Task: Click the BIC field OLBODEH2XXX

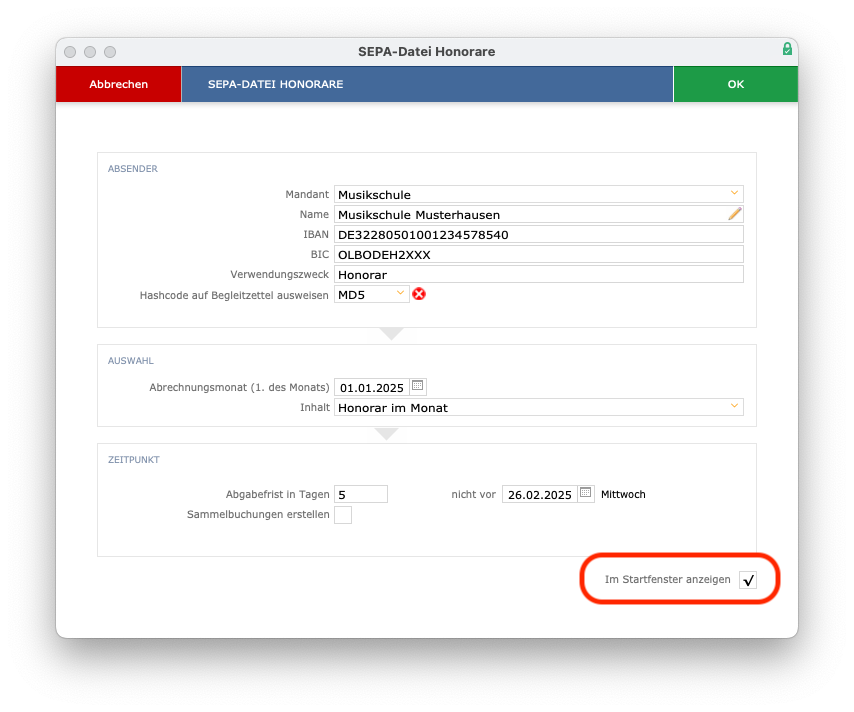Action: point(539,254)
